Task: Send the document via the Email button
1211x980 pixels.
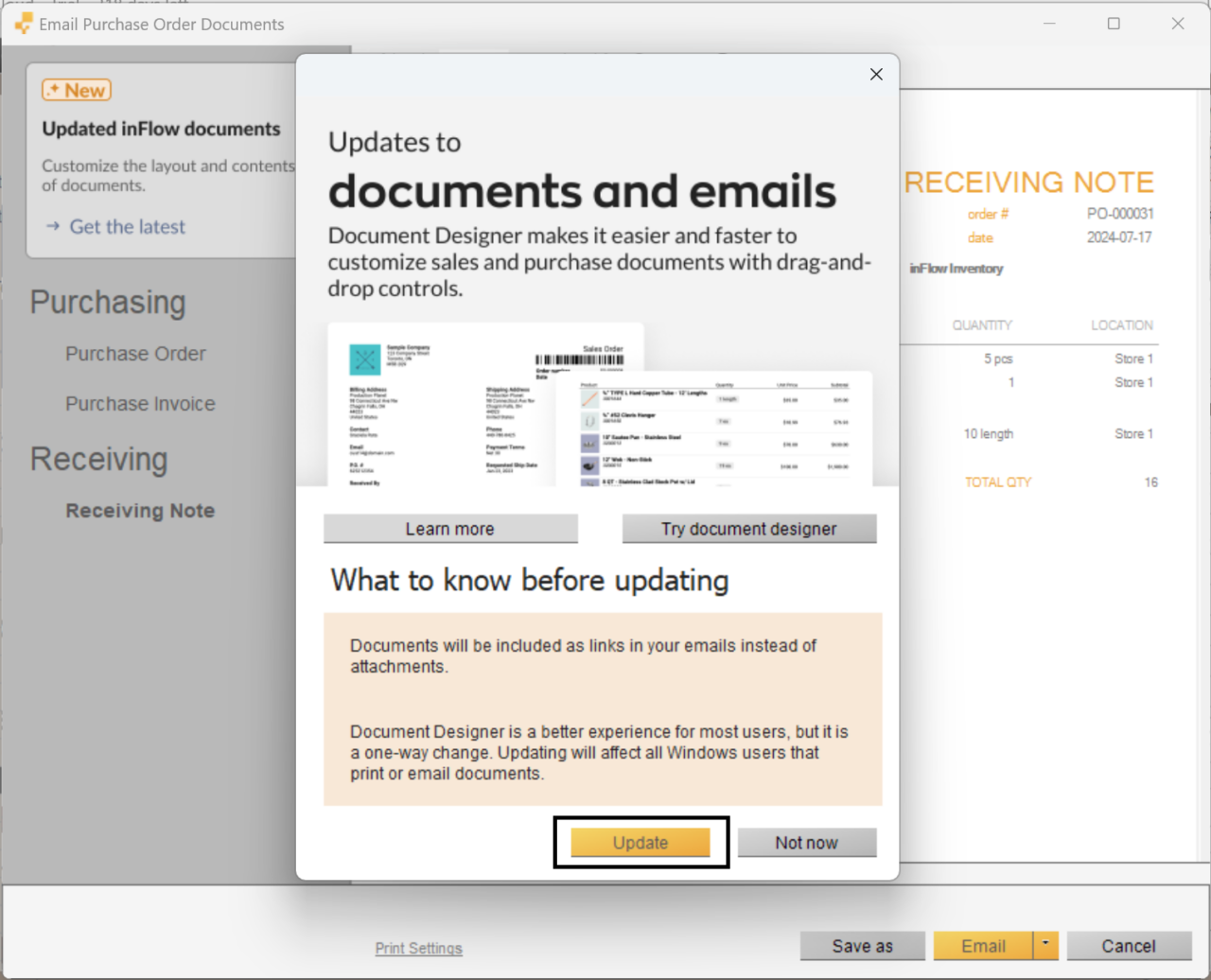Action: pos(985,945)
